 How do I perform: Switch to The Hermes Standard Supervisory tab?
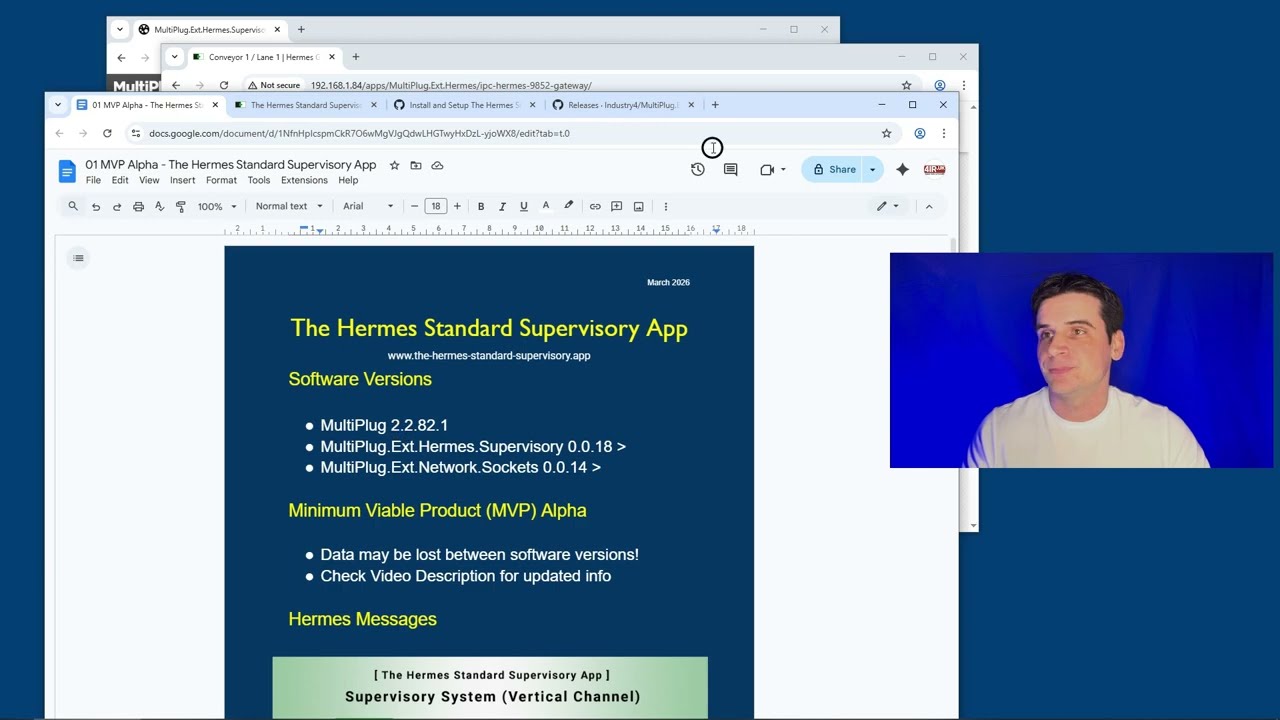coord(305,105)
